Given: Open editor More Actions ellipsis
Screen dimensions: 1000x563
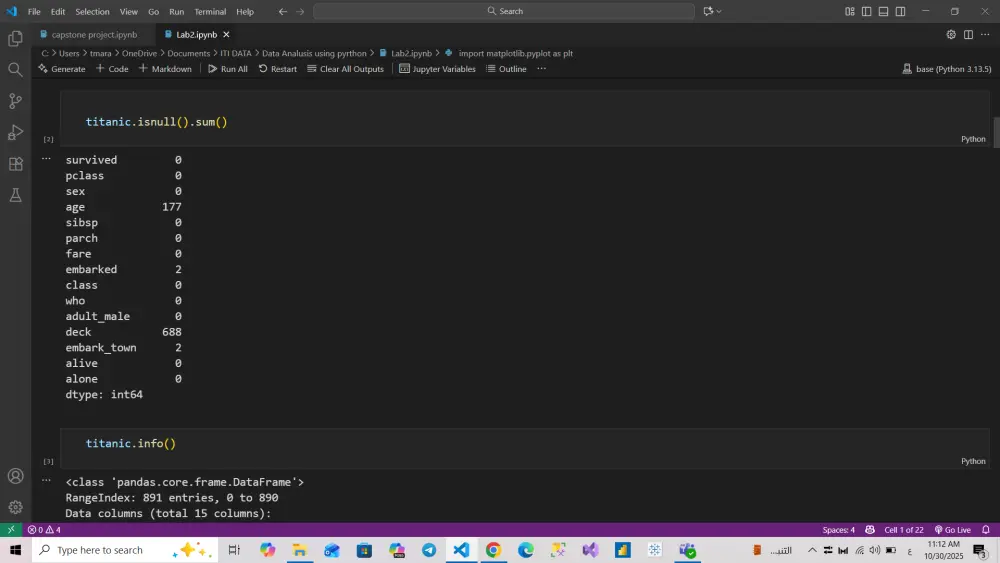Looking at the screenshot, I should [985, 34].
